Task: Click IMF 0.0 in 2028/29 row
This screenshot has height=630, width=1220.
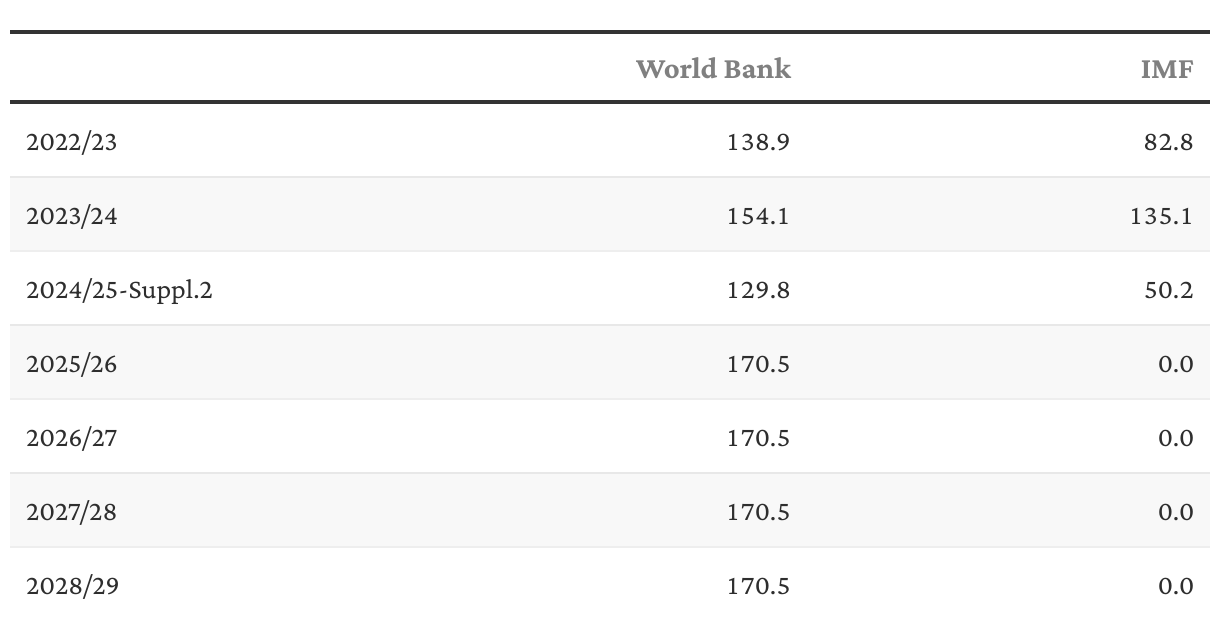Action: coord(1175,586)
